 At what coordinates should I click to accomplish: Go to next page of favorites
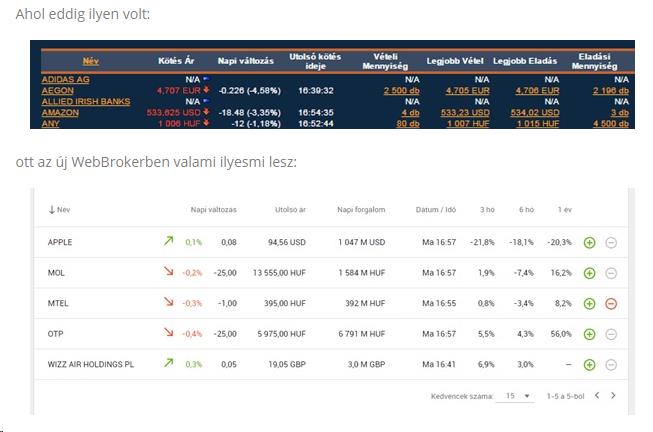click(613, 395)
